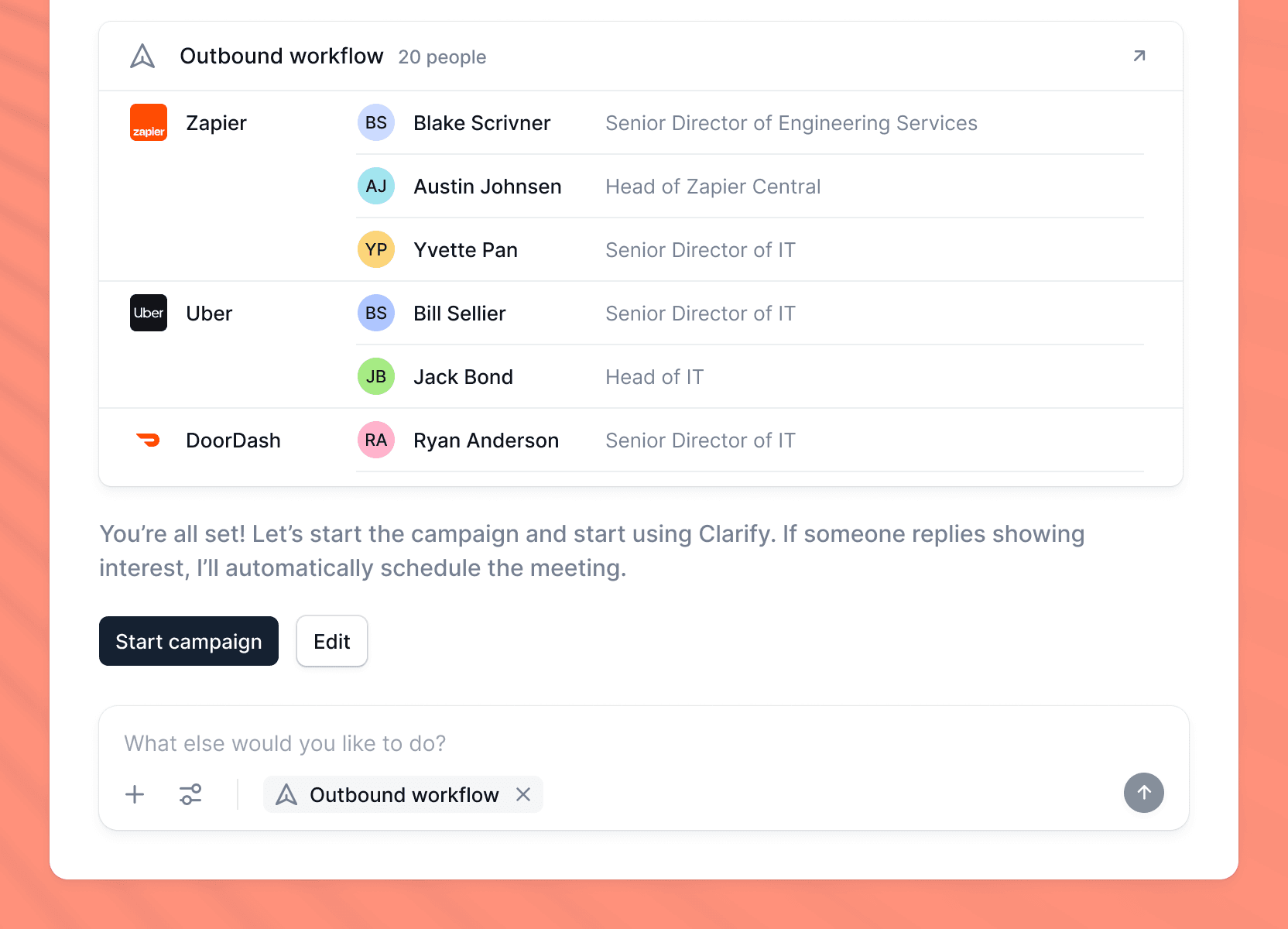Select Blake Scrivner's BS avatar
The height and width of the screenshot is (929, 1288).
[x=376, y=122]
